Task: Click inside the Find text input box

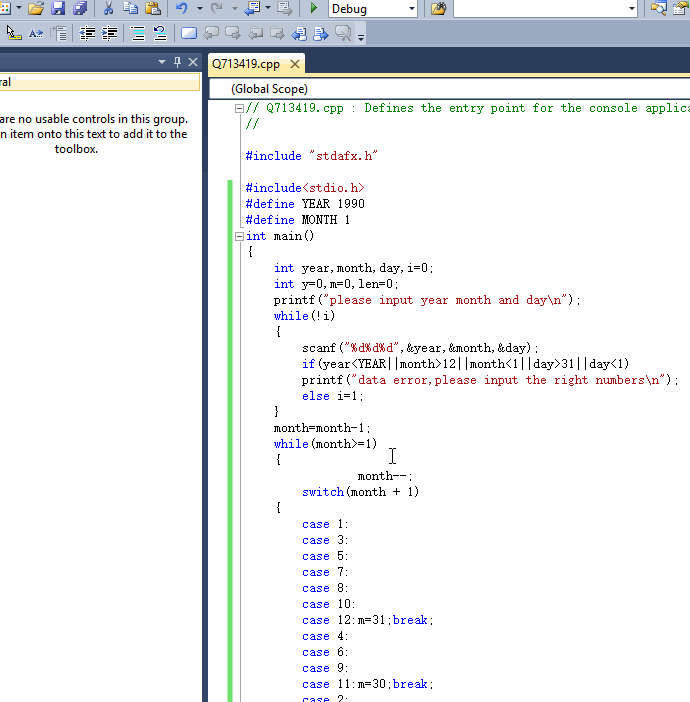Action: coord(540,9)
